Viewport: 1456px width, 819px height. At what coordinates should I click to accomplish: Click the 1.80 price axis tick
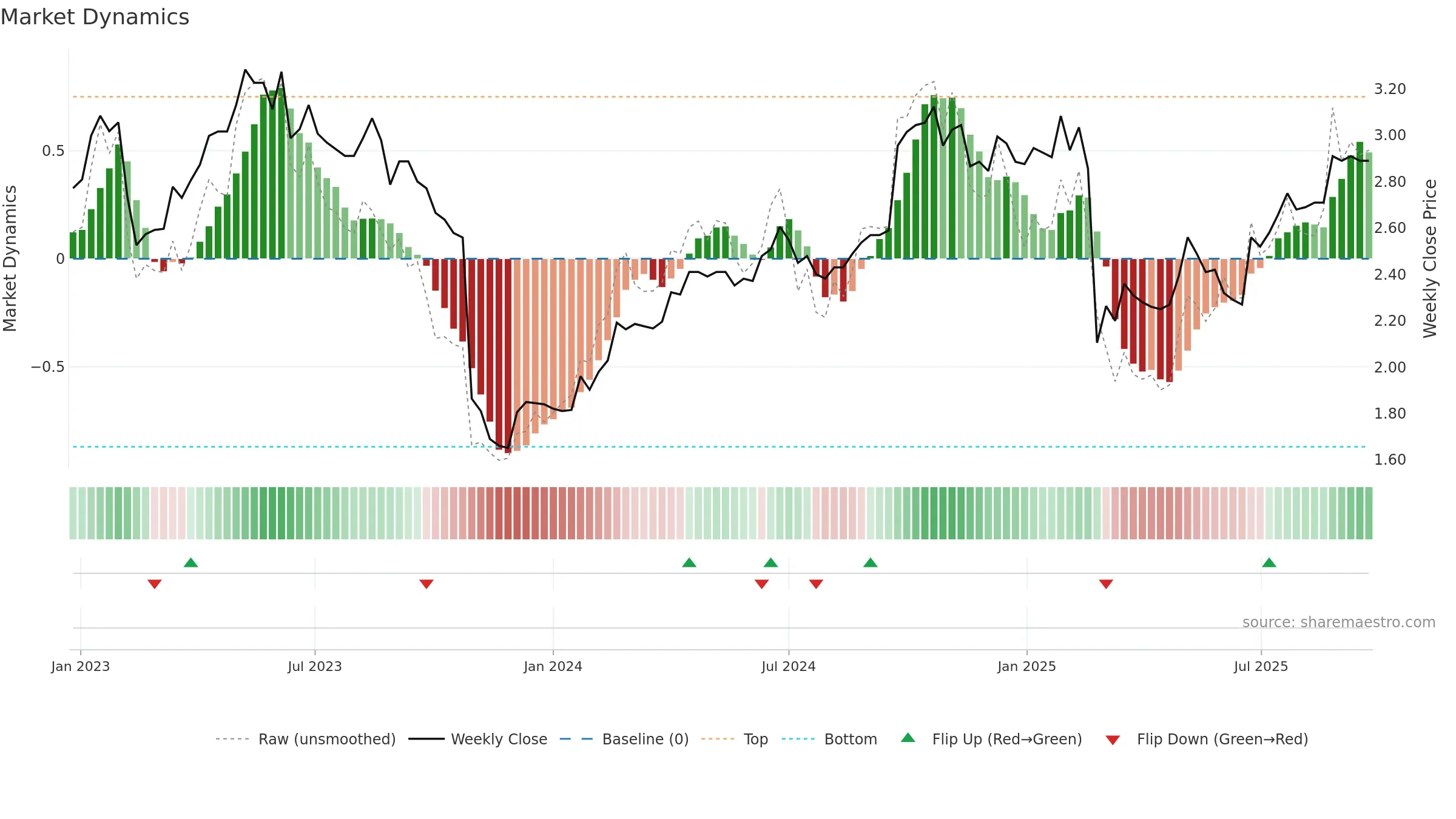[1390, 414]
